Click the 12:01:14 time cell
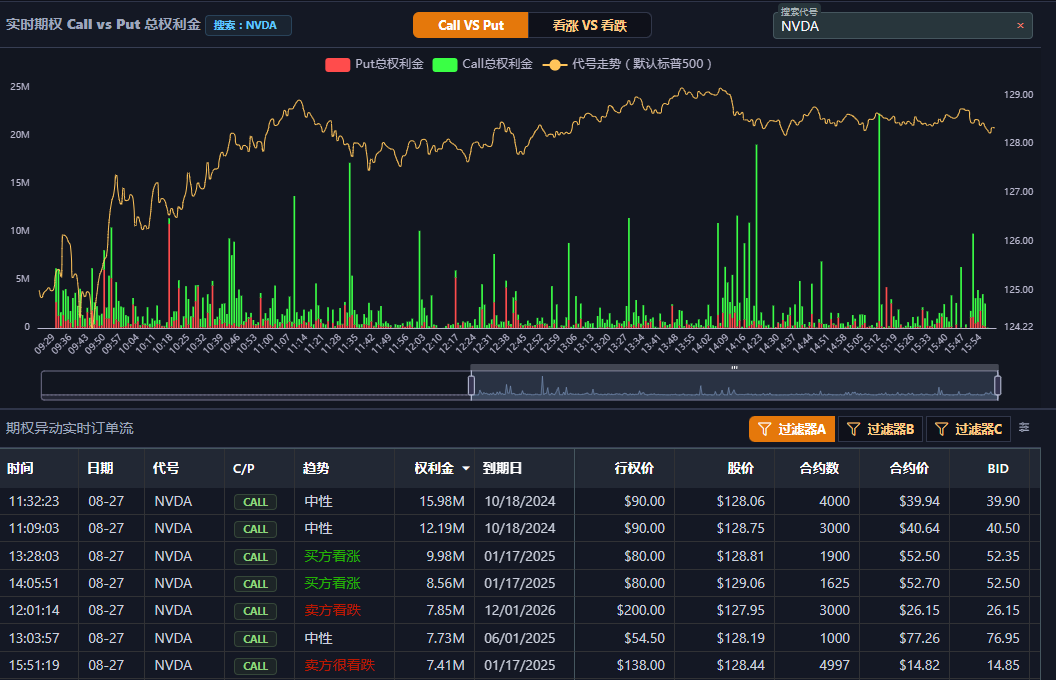This screenshot has height=680, width=1056. (x=34, y=610)
